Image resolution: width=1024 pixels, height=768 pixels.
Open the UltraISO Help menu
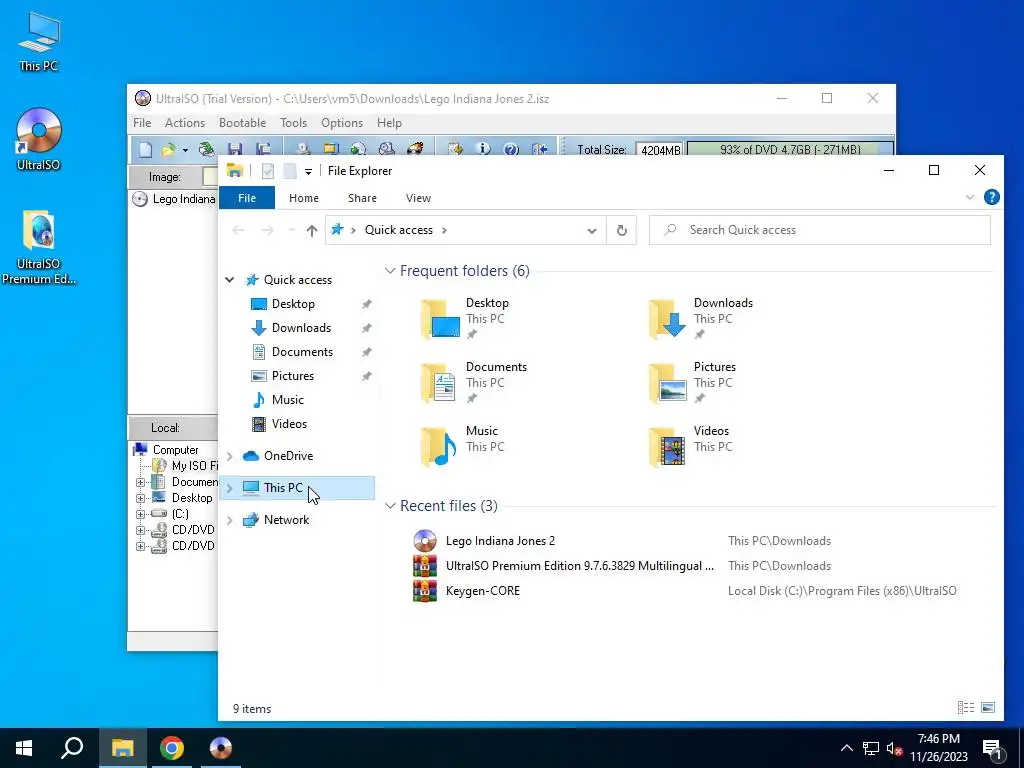tap(389, 123)
